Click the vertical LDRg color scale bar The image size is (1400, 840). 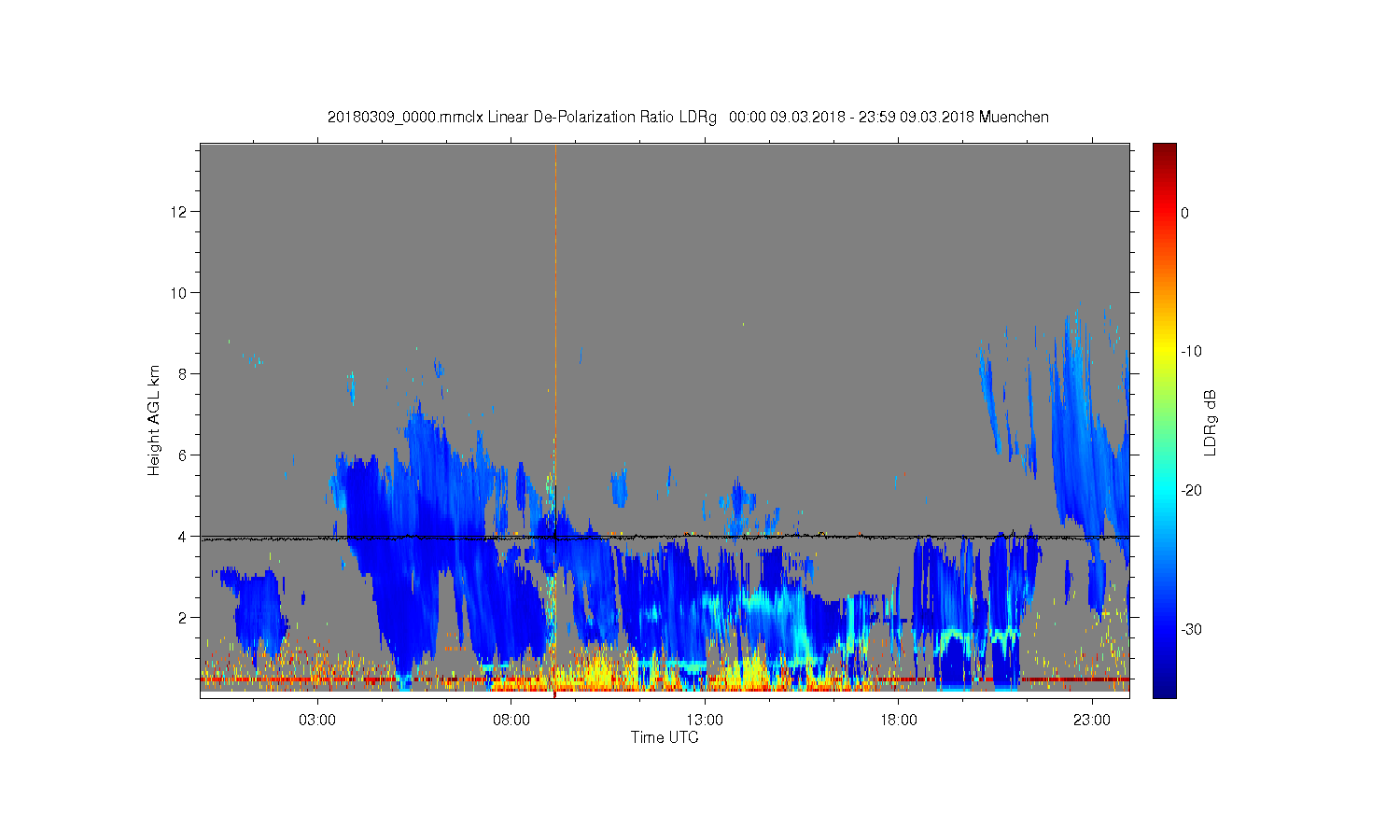pos(1164,420)
